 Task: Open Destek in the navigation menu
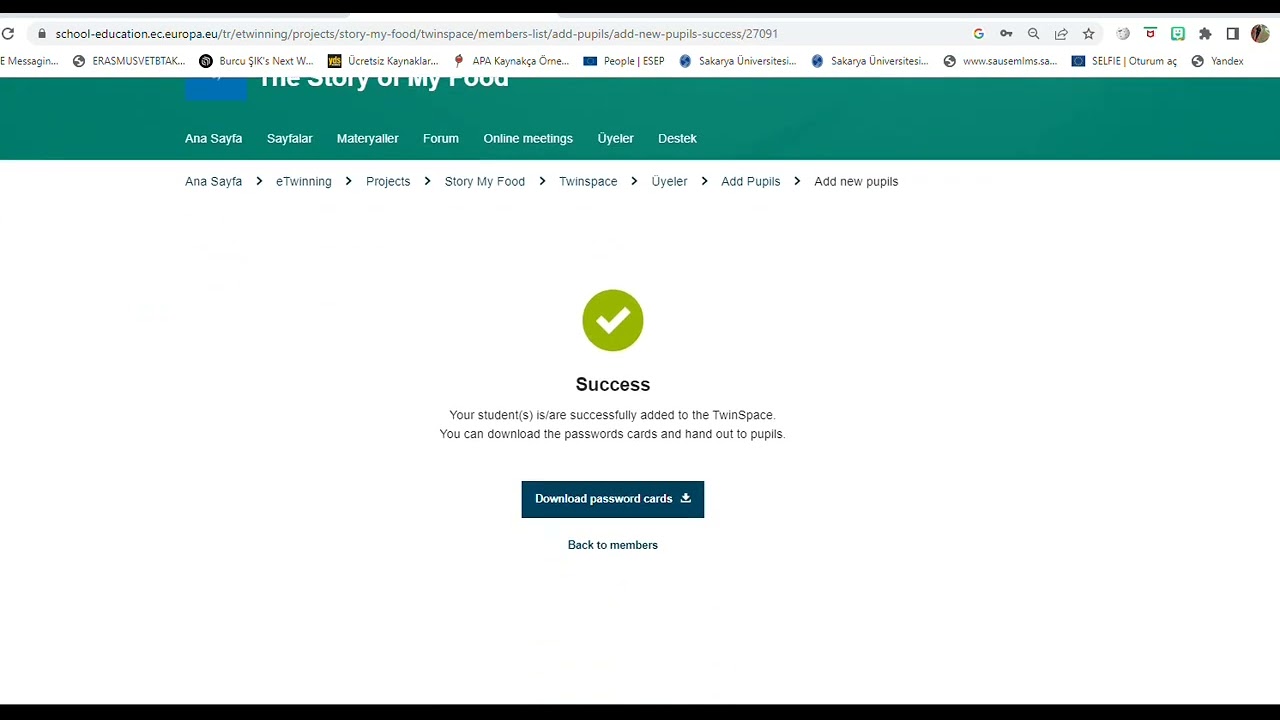(x=677, y=138)
